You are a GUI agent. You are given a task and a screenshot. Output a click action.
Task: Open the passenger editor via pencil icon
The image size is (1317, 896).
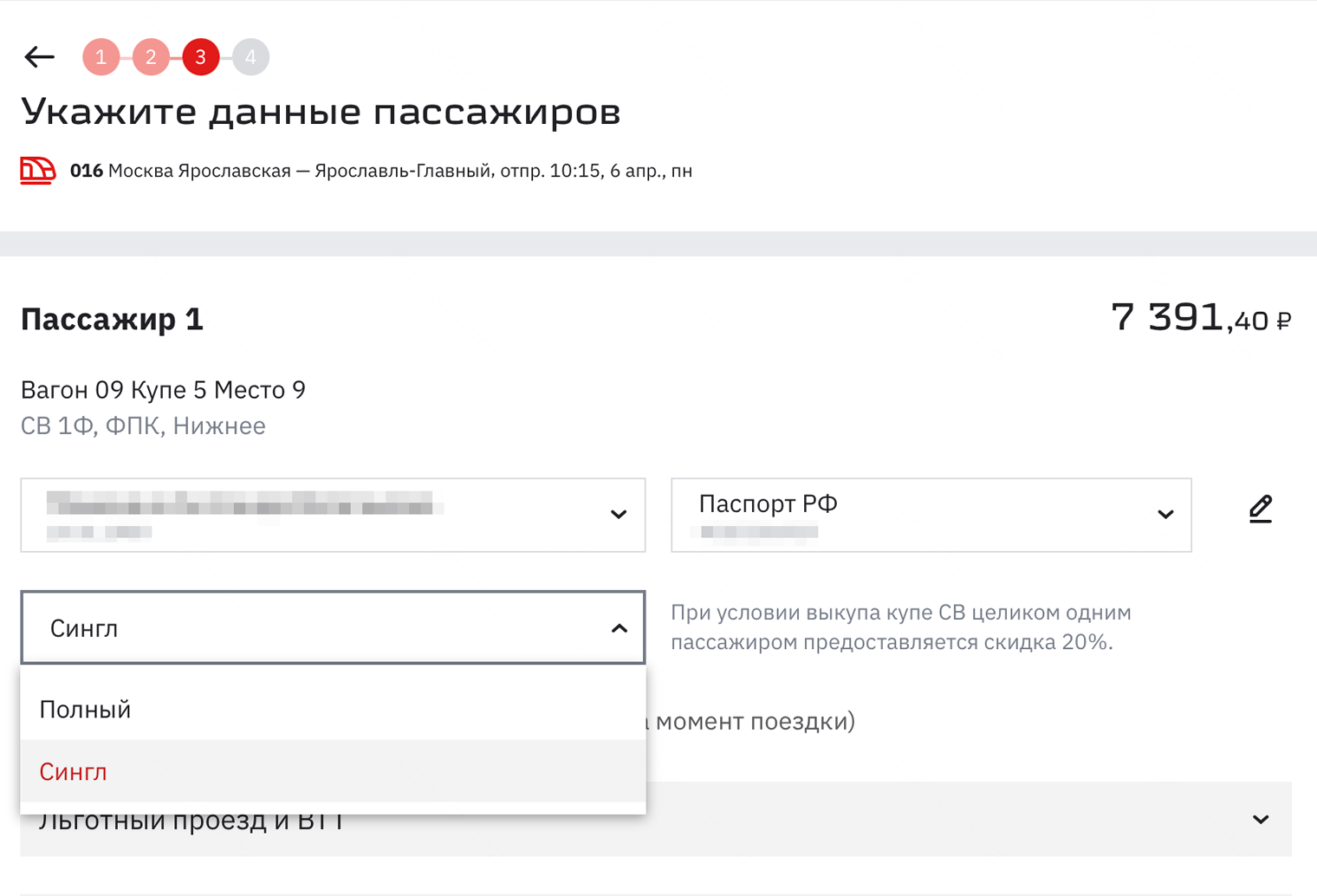pos(1261,510)
